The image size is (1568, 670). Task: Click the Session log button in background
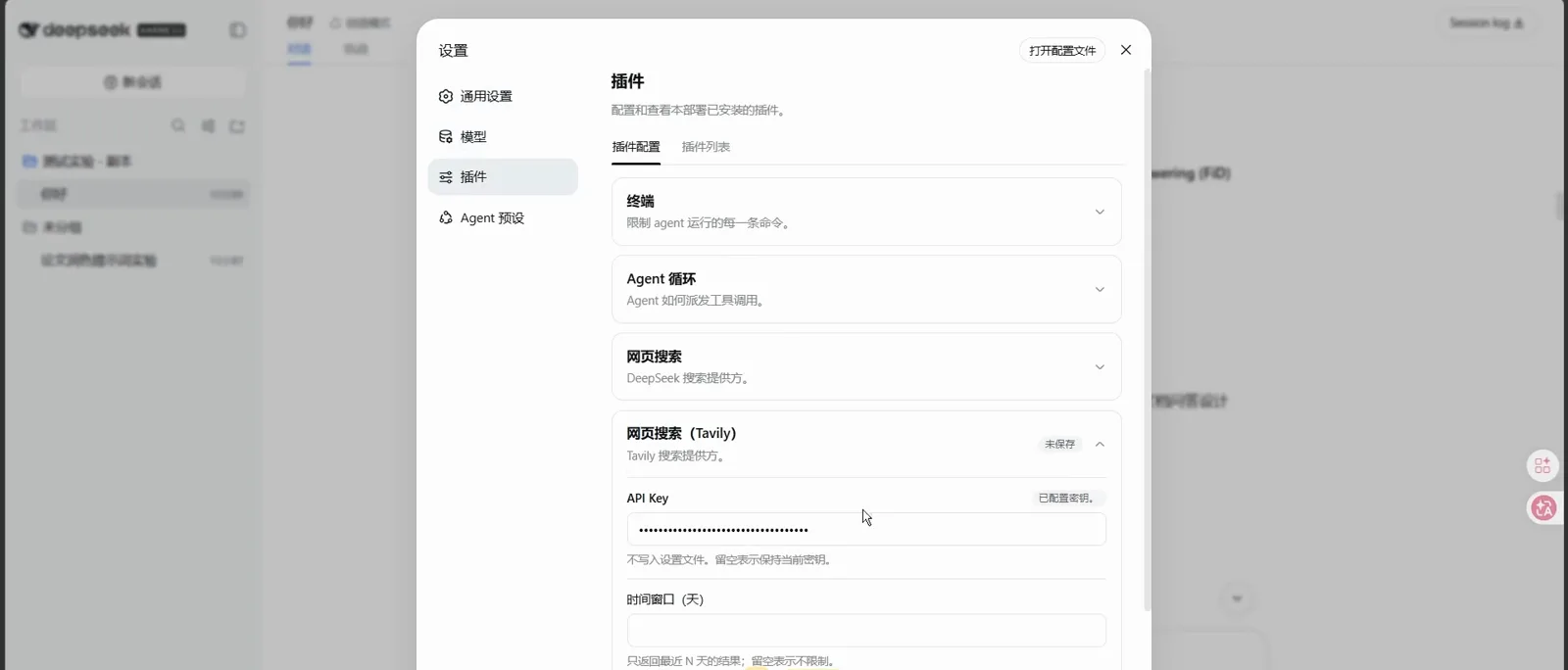pyautogui.click(x=1487, y=23)
